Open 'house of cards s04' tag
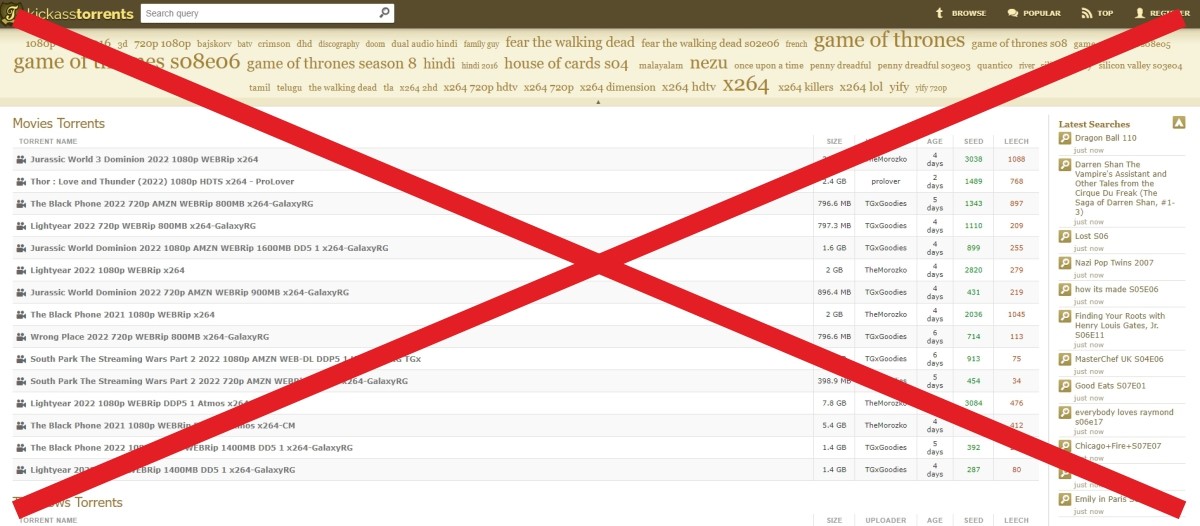Screen dimensions: 1200x526 (566, 64)
